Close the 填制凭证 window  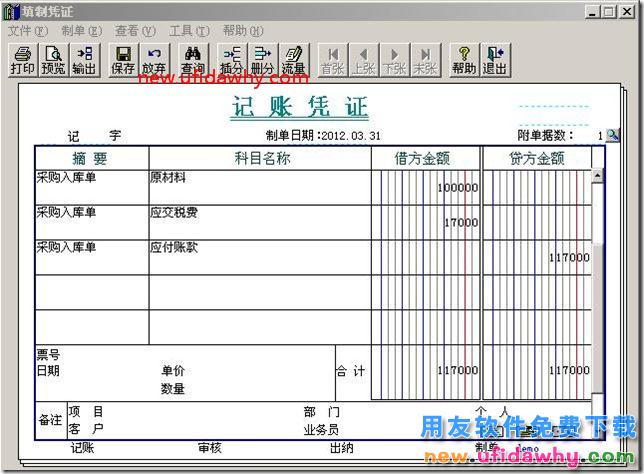(x=627, y=12)
